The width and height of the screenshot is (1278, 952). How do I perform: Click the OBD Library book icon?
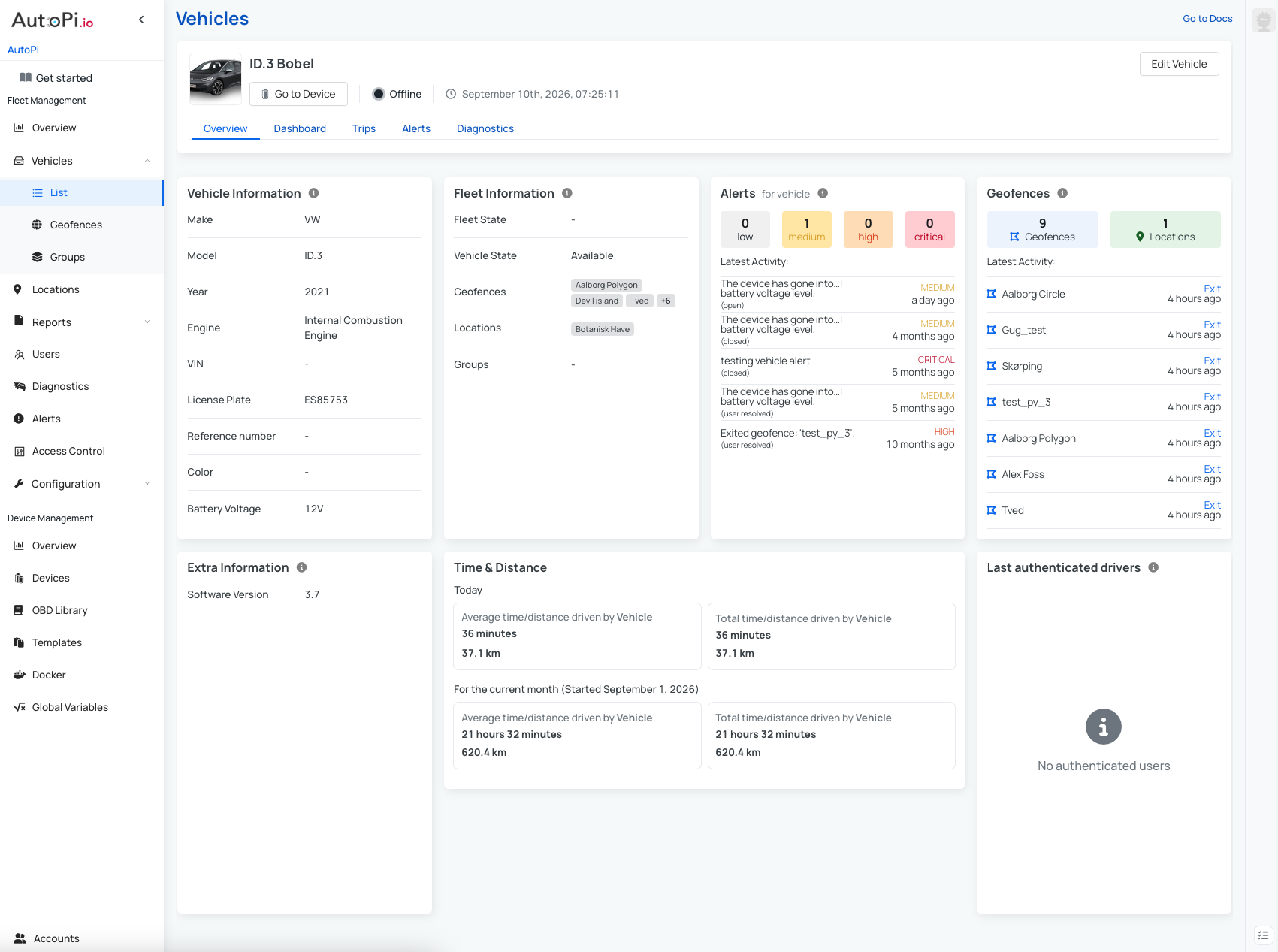coord(19,610)
